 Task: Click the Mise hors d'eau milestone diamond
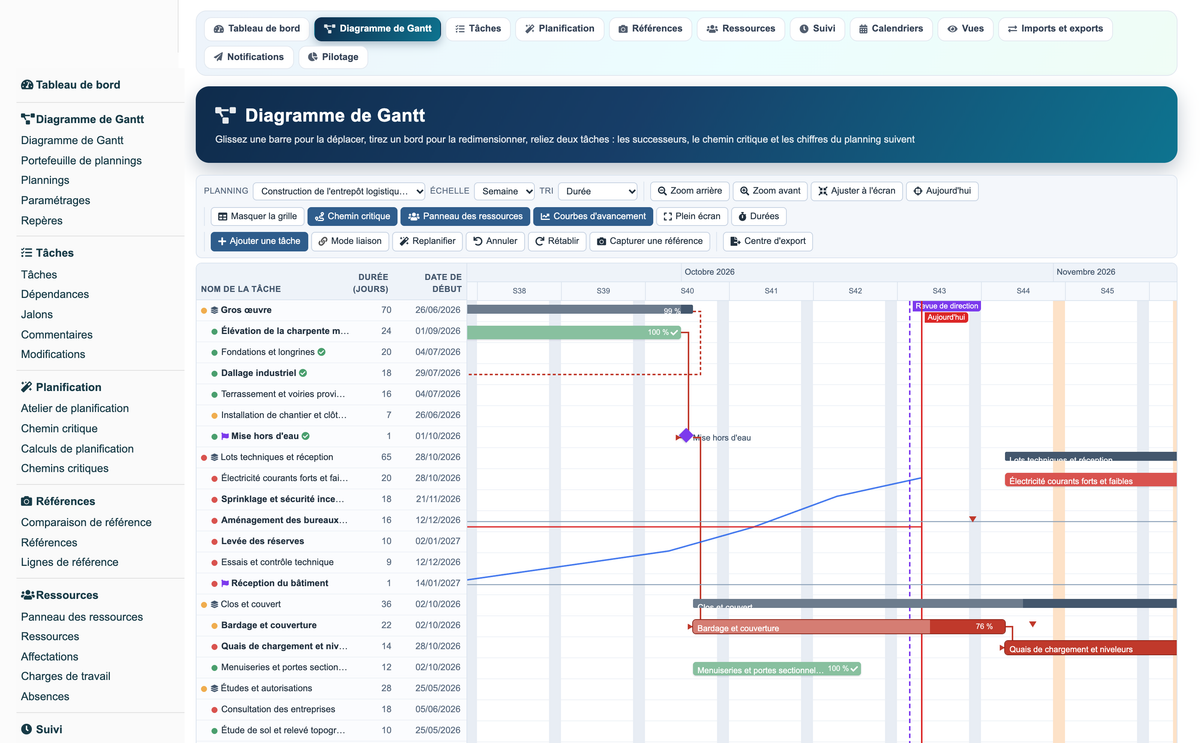pos(686,436)
